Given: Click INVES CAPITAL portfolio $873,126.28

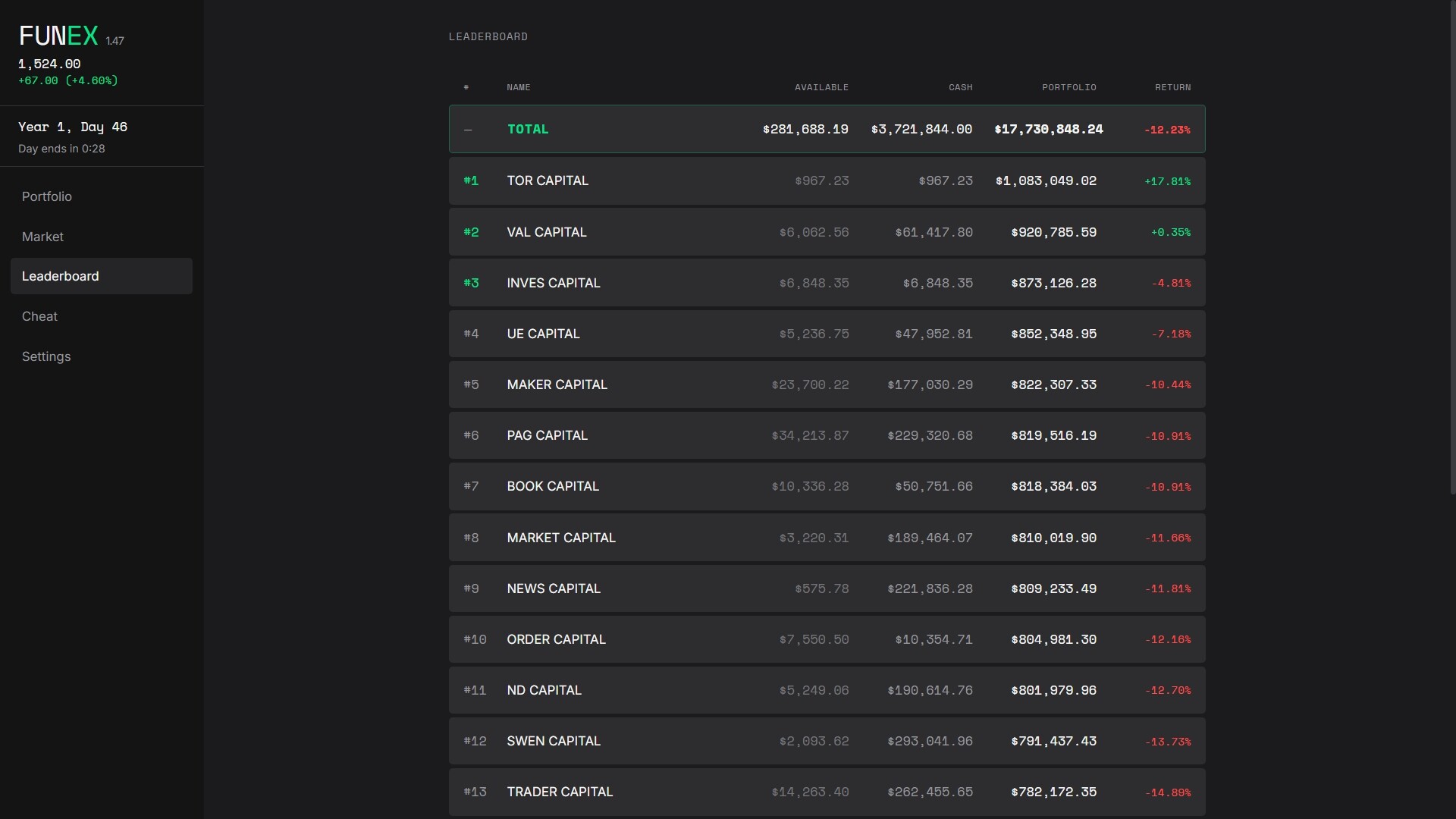Looking at the screenshot, I should pos(1053,283).
